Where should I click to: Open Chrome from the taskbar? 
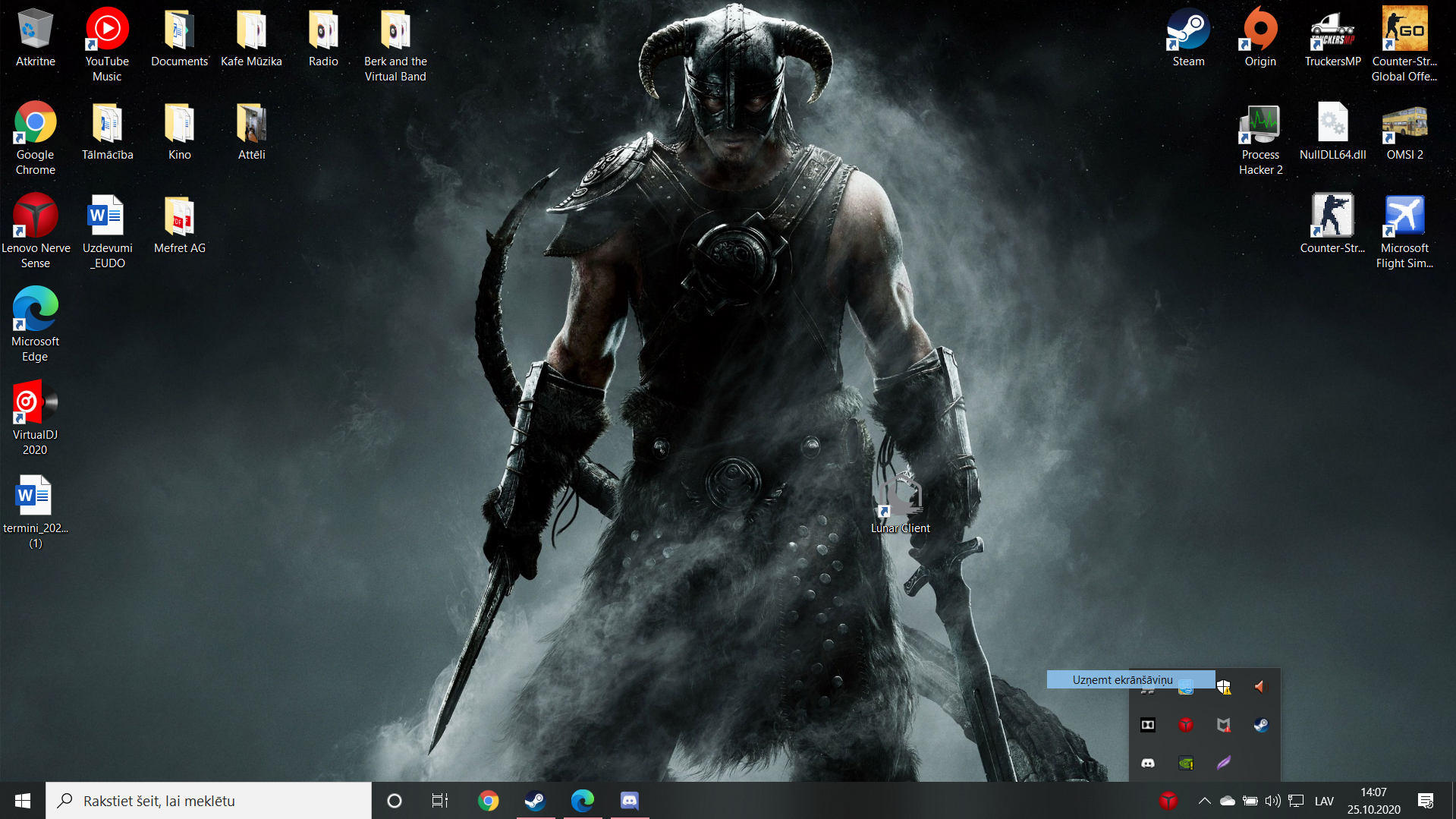pos(488,801)
